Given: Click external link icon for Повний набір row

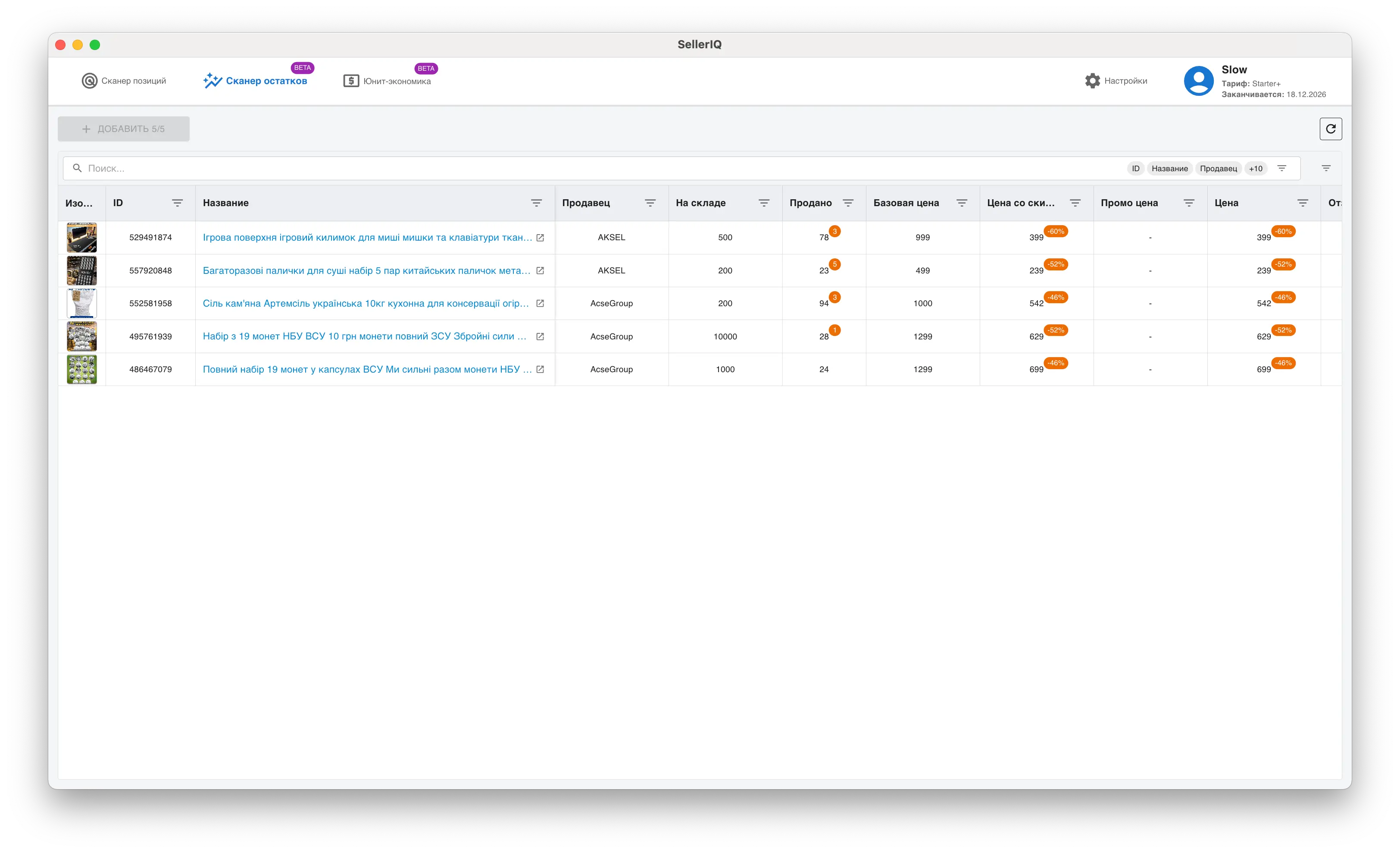Looking at the screenshot, I should tap(541, 370).
